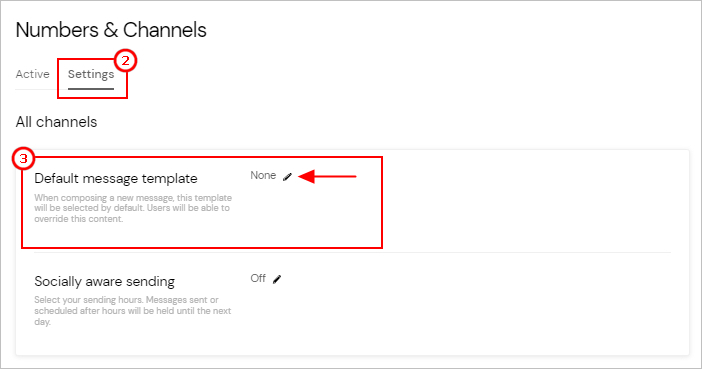
Task: Click the Default message template label
Action: tap(116, 179)
